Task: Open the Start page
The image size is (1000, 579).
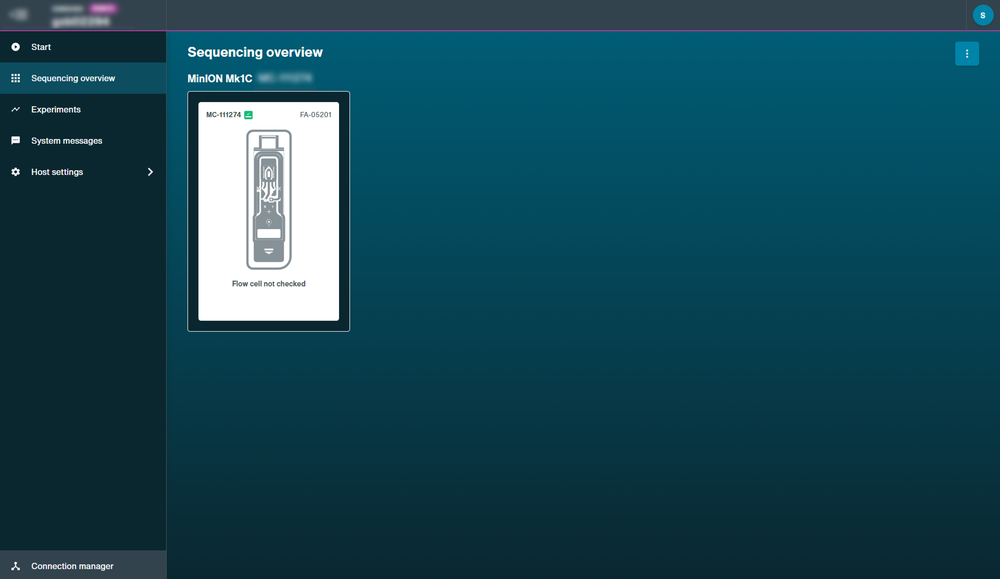Action: click(83, 47)
